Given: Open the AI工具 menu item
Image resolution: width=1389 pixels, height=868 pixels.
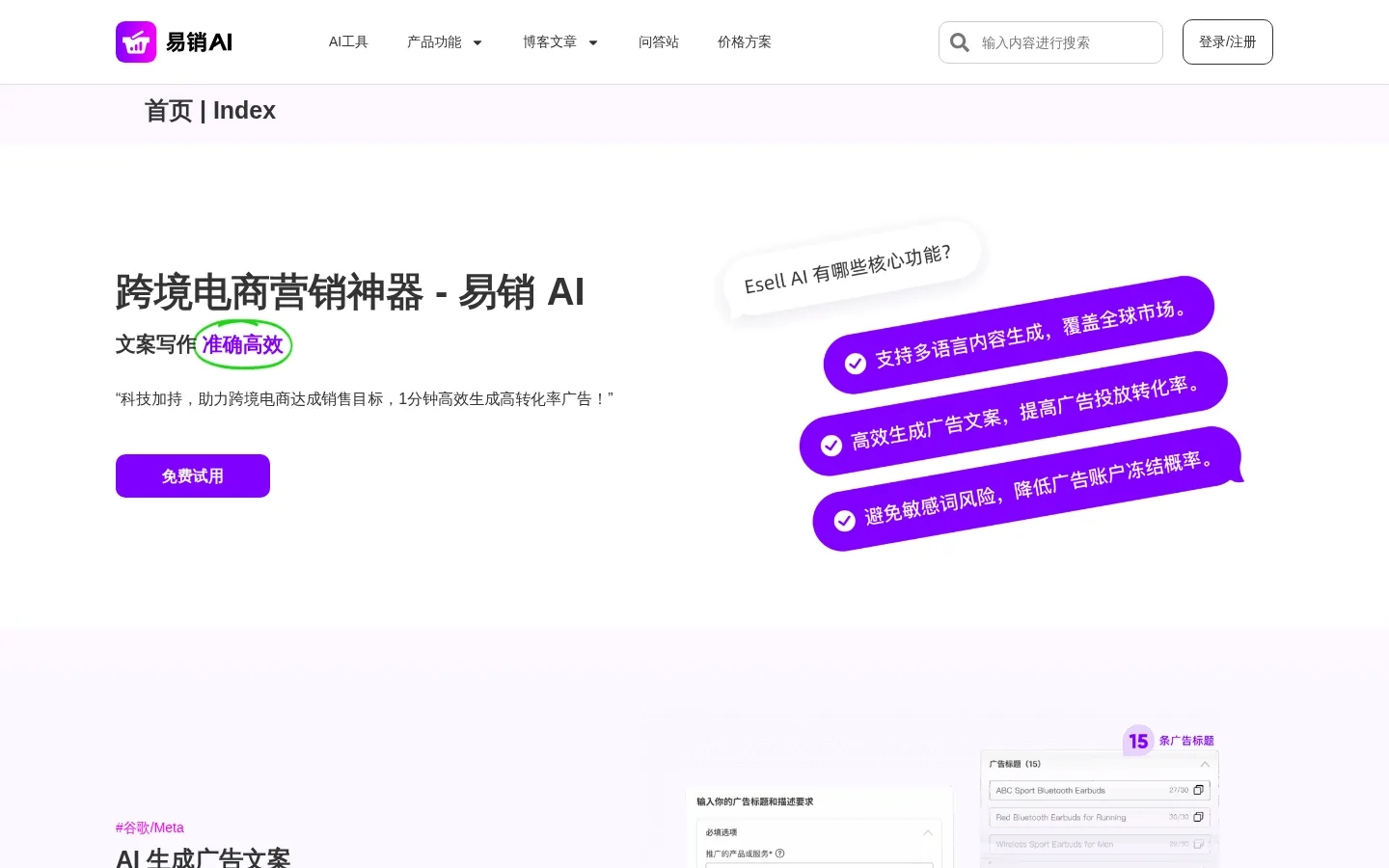Looking at the screenshot, I should tap(348, 42).
